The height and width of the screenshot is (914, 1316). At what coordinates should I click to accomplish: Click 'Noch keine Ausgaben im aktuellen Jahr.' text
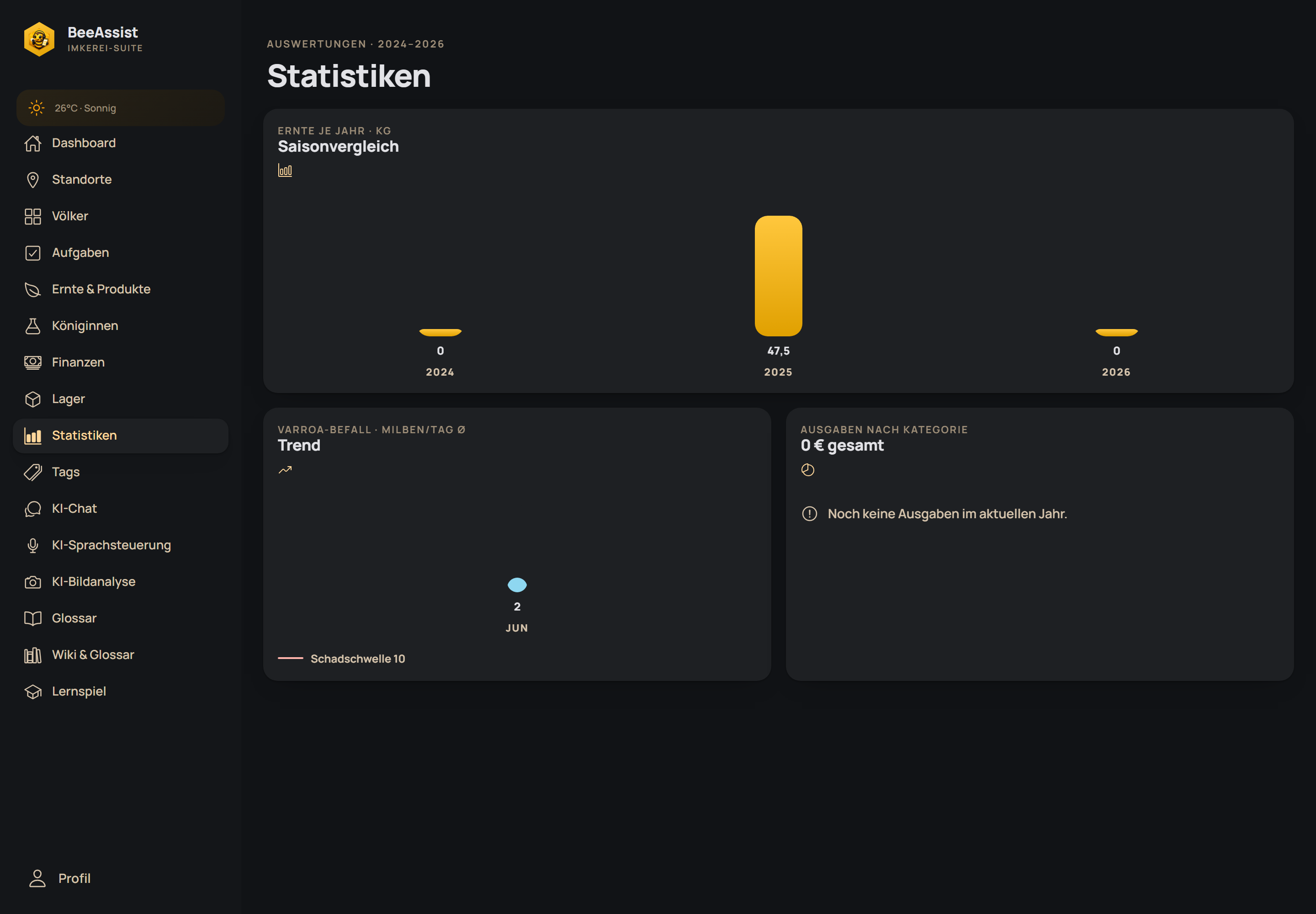coord(947,514)
